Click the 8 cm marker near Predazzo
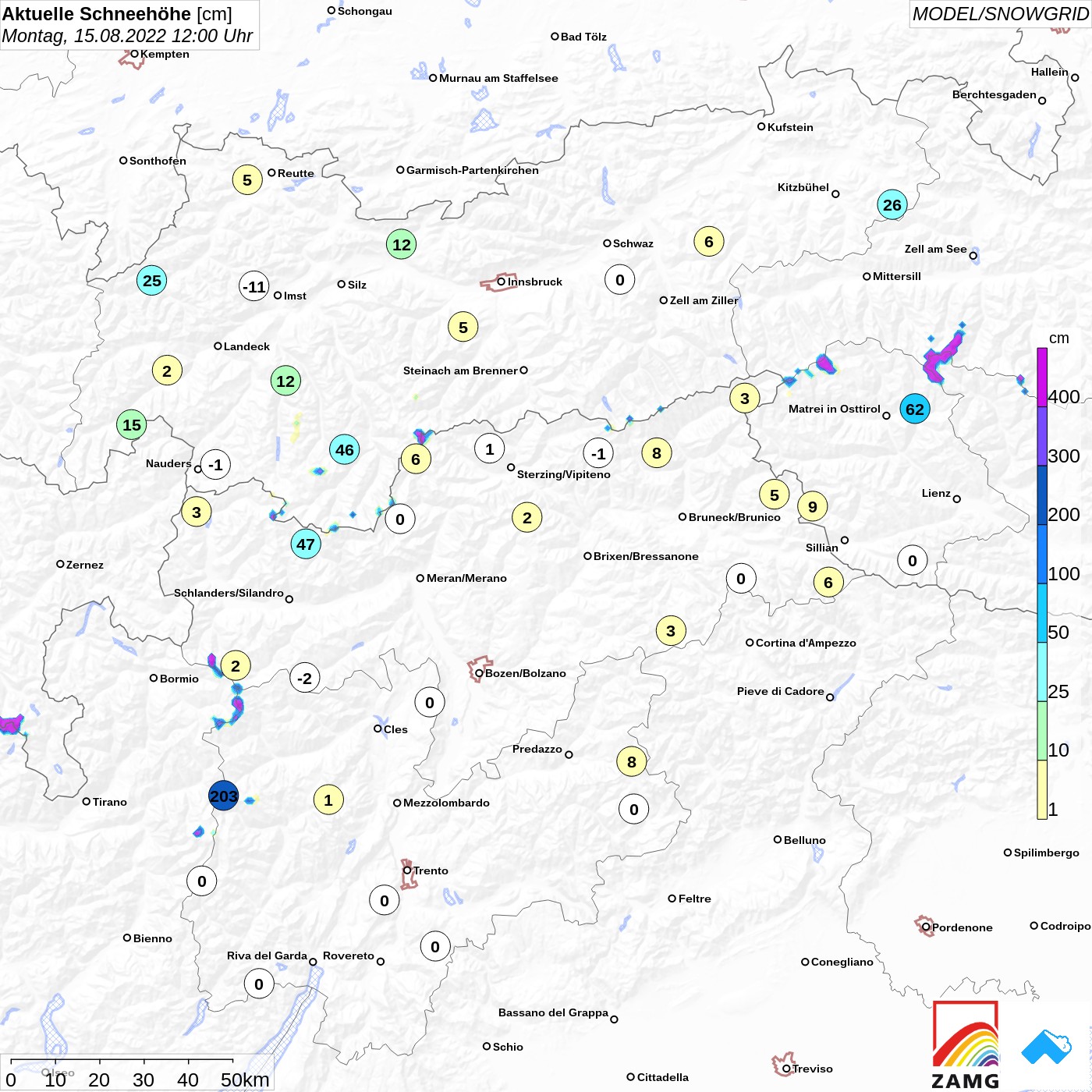The height and width of the screenshot is (1092, 1092). click(632, 761)
